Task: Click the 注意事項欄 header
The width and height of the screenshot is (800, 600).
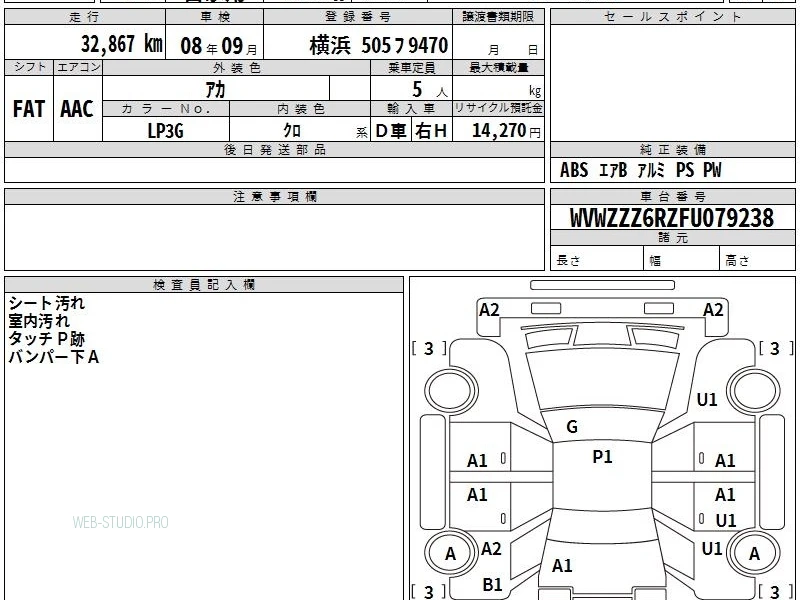Action: [x=274, y=196]
